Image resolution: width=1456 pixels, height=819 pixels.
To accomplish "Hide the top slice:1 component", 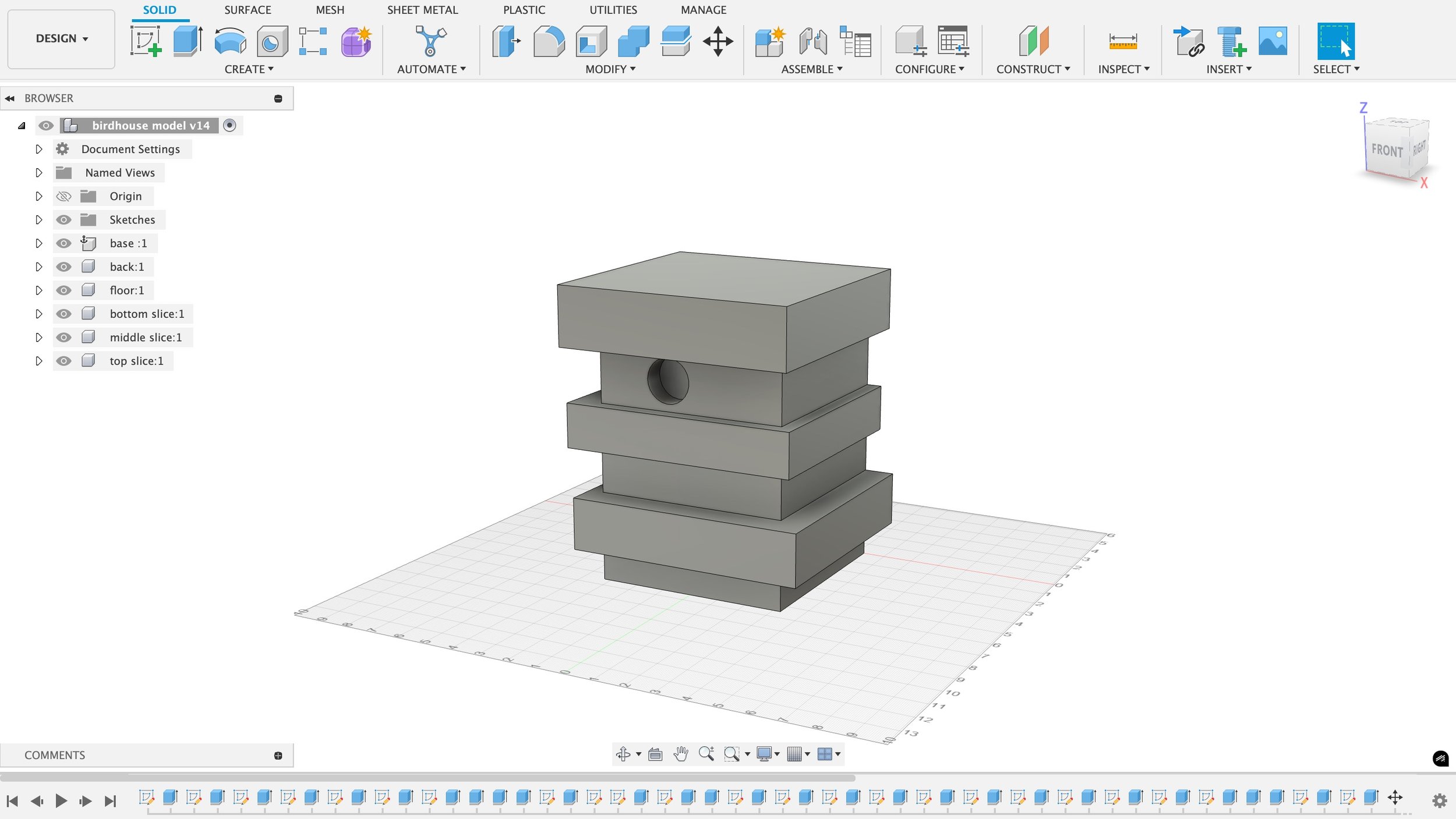I will 63,361.
